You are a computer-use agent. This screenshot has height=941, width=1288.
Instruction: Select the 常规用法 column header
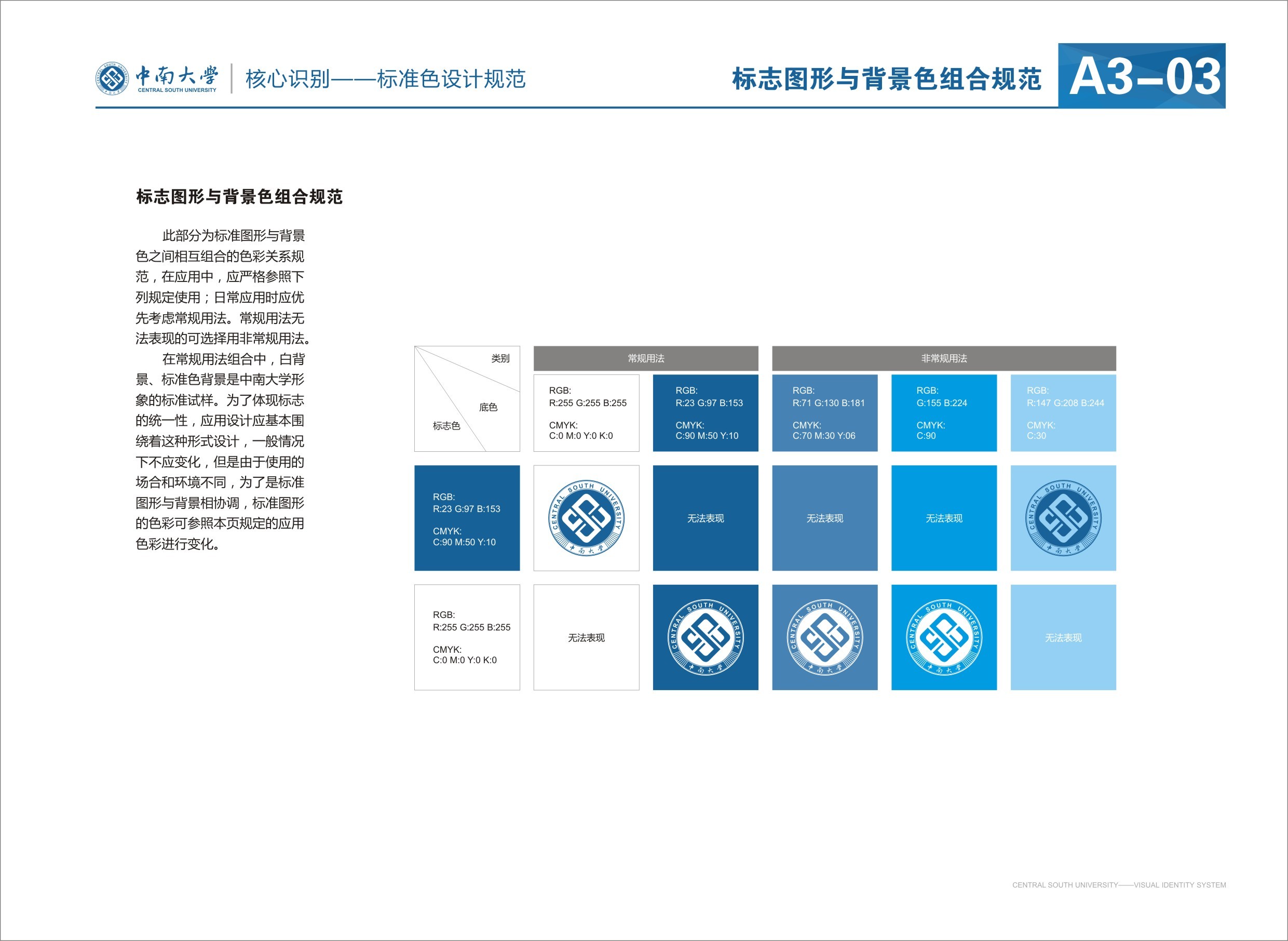pyautogui.click(x=646, y=359)
